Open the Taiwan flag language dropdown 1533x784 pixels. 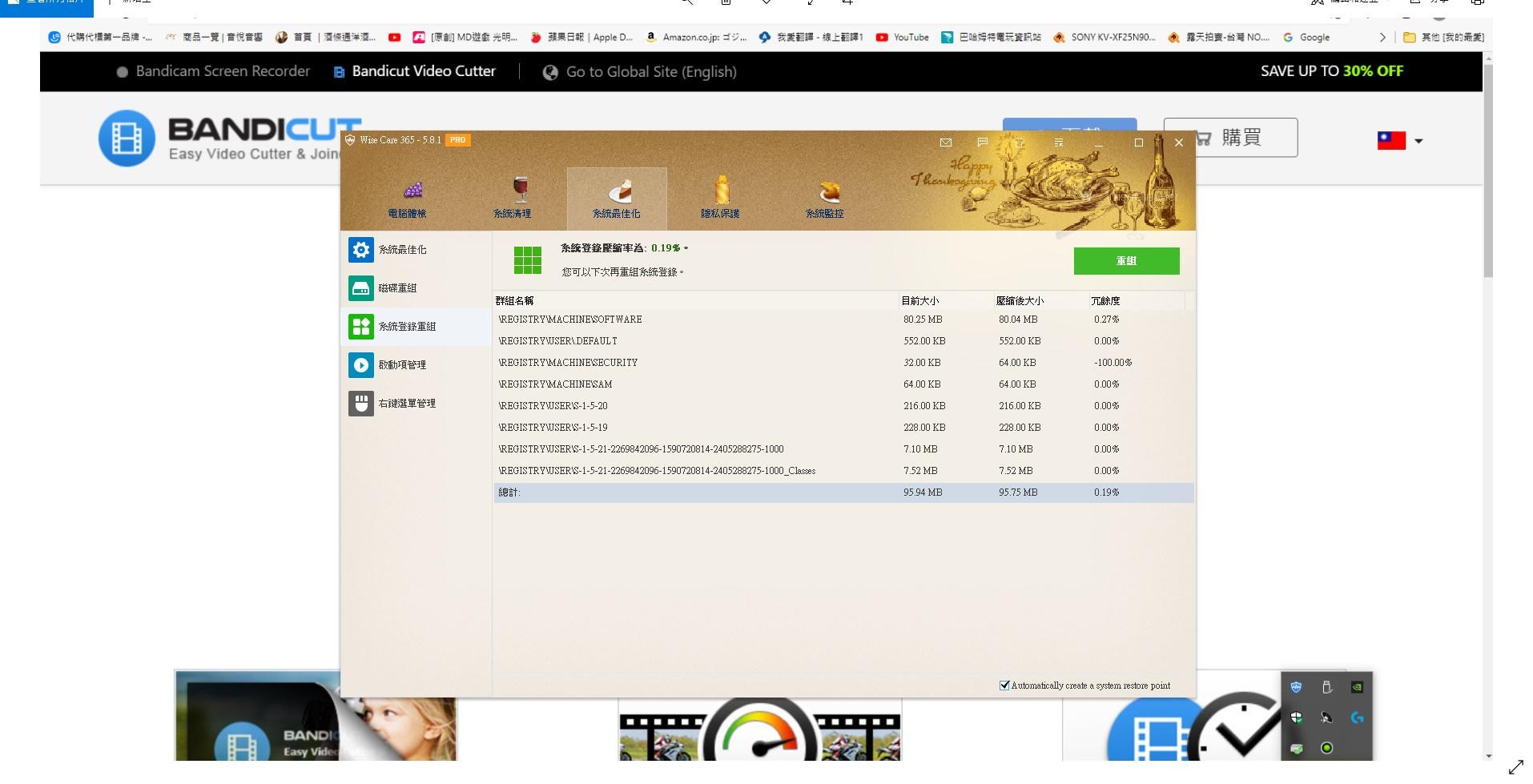point(1398,140)
